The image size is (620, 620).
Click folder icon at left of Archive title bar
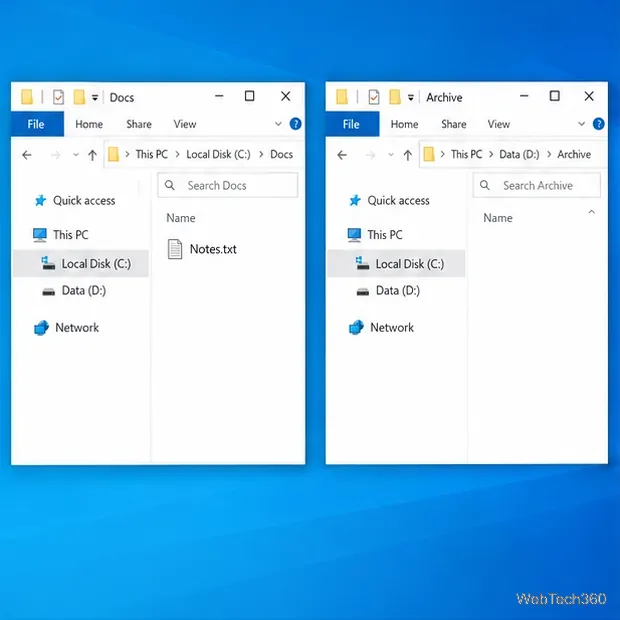[342, 97]
